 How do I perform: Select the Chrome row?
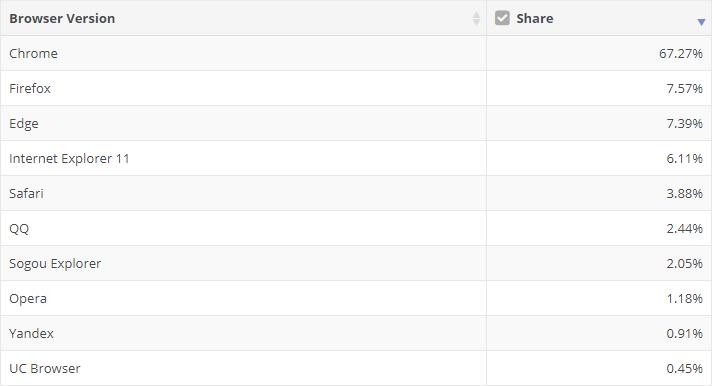coord(356,53)
